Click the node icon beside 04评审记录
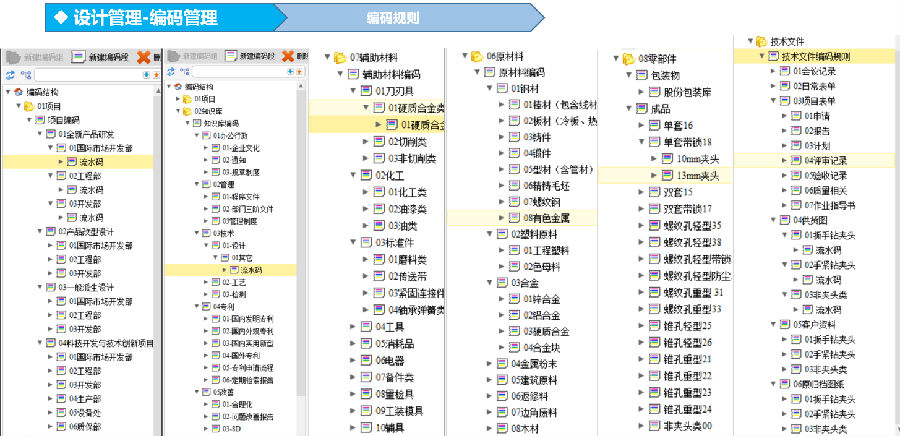Screen dimensions: 900x436 click(x=796, y=160)
